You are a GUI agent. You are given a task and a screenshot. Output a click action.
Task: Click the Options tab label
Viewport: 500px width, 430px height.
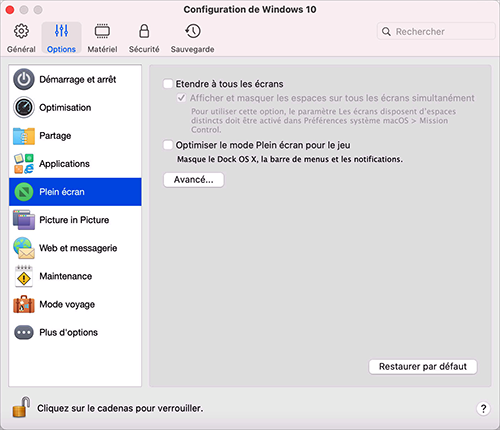point(61,49)
